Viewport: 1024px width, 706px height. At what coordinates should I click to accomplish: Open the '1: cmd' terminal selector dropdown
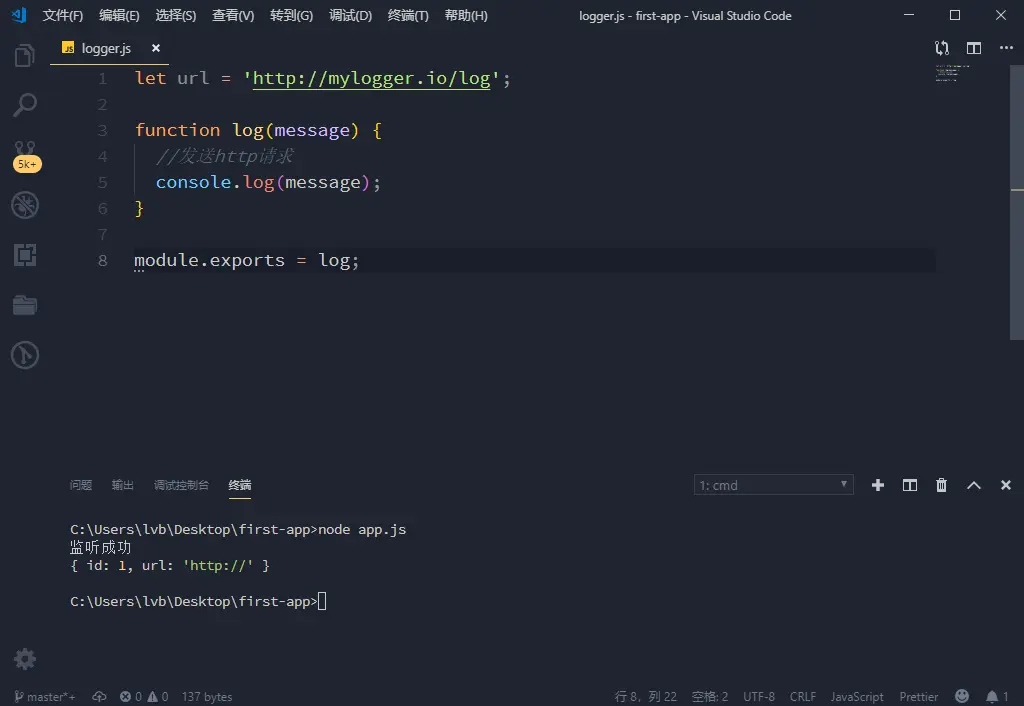(773, 485)
